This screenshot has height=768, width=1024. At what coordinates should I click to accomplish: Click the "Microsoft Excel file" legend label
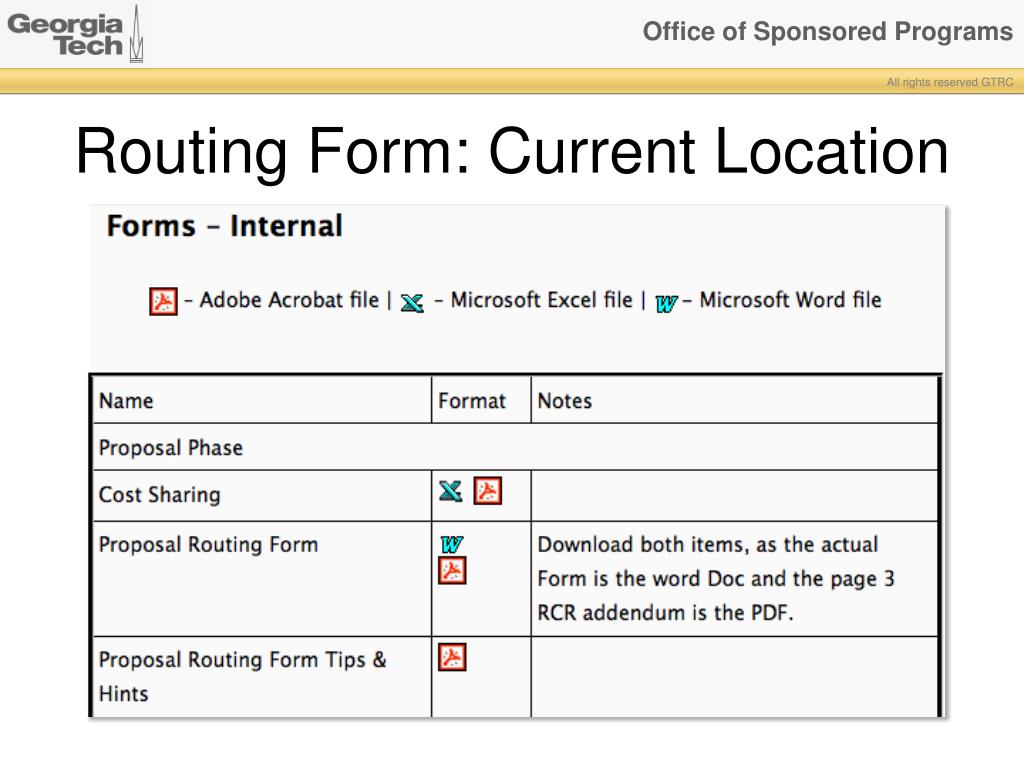click(541, 300)
